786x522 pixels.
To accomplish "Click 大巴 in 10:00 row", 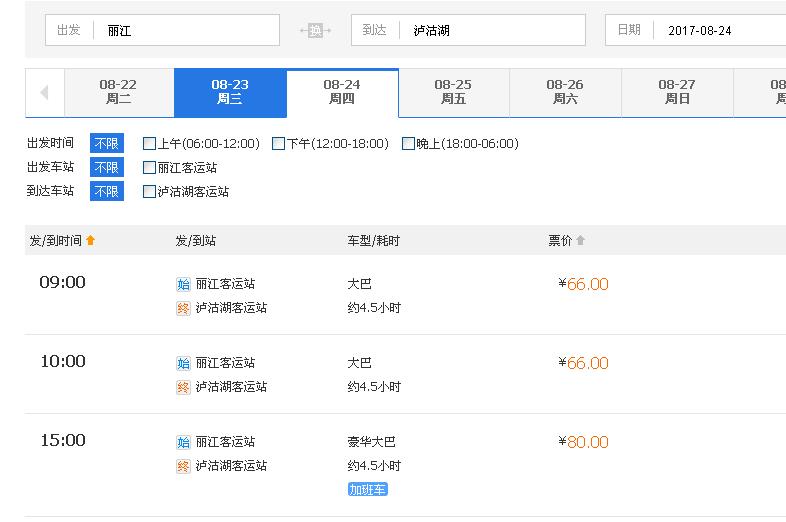I will point(359,363).
